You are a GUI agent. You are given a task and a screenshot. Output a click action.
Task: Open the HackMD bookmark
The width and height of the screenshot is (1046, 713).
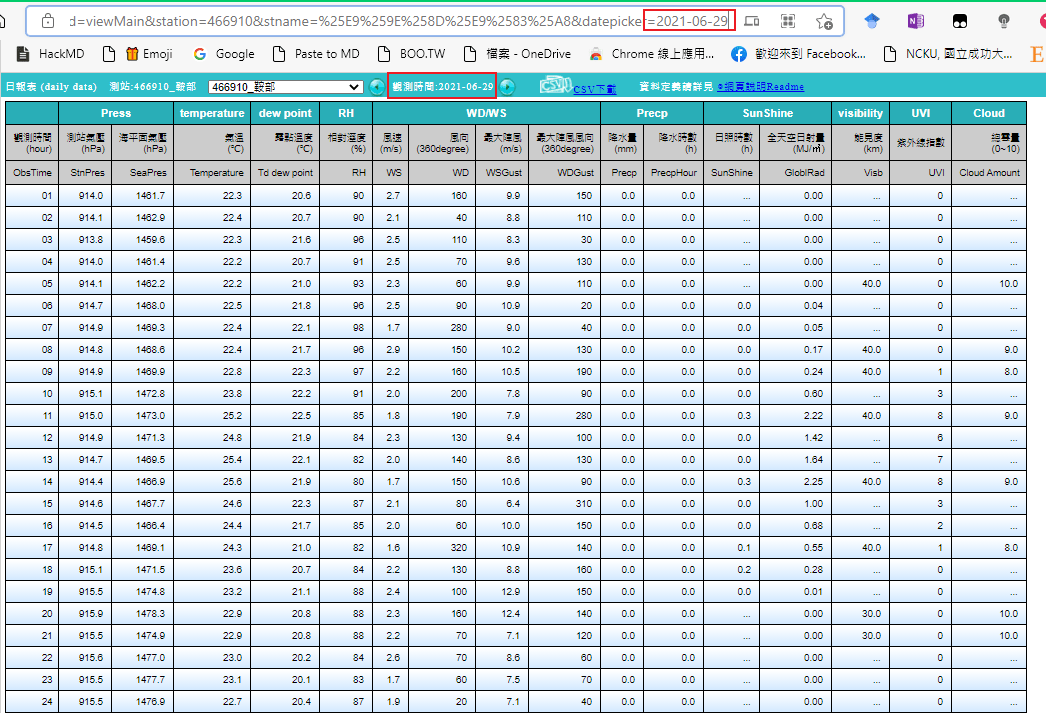point(49,54)
